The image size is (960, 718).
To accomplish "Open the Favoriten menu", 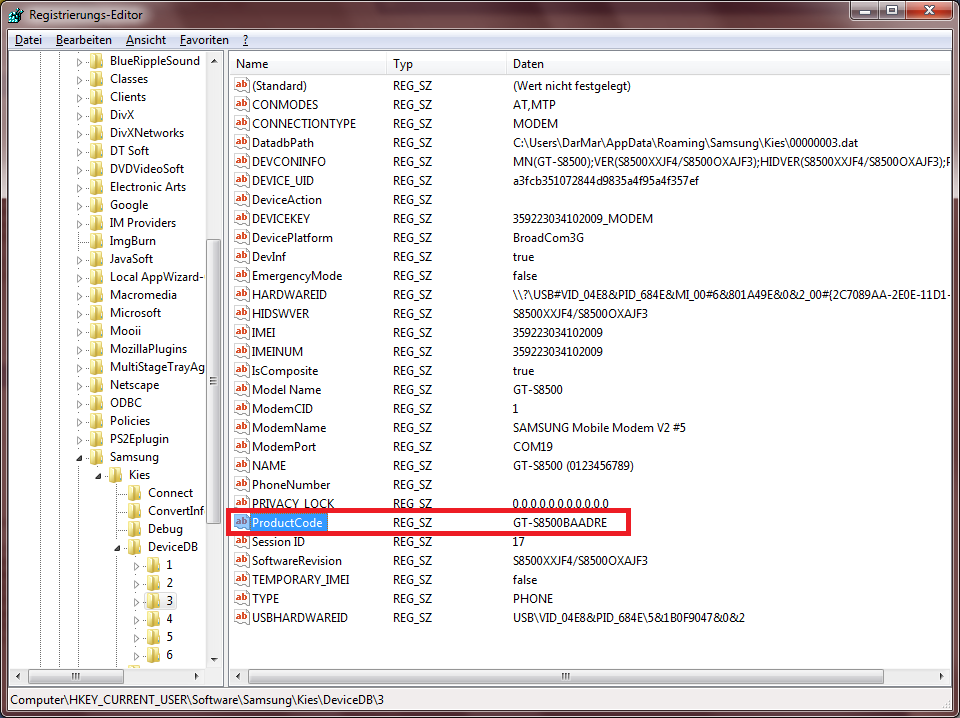I will click(x=204, y=40).
